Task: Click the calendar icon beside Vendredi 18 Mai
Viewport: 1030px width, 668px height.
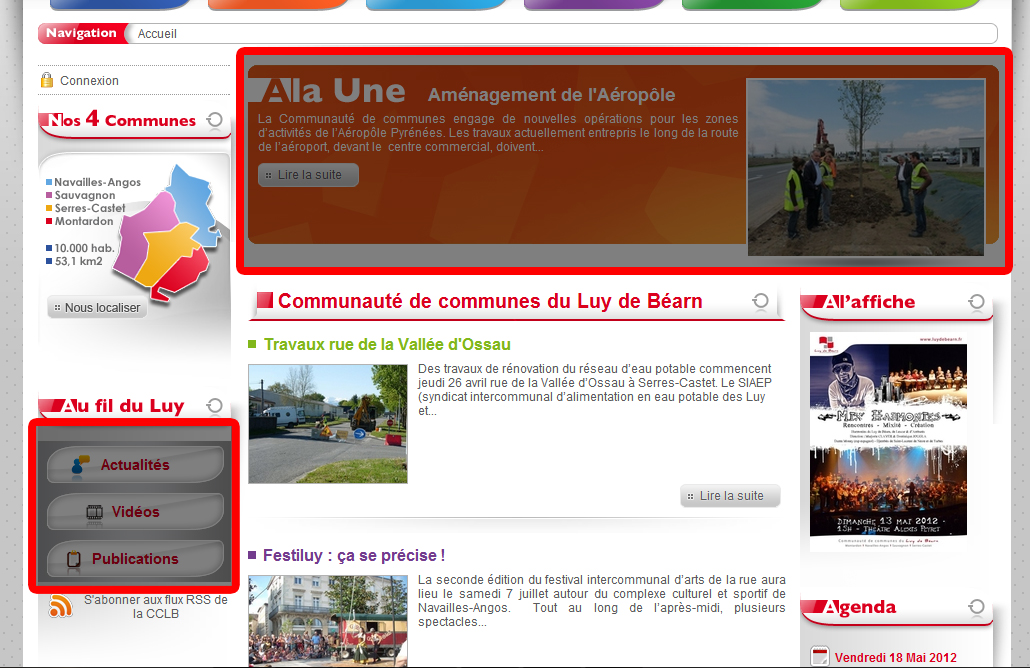Action: [820, 657]
